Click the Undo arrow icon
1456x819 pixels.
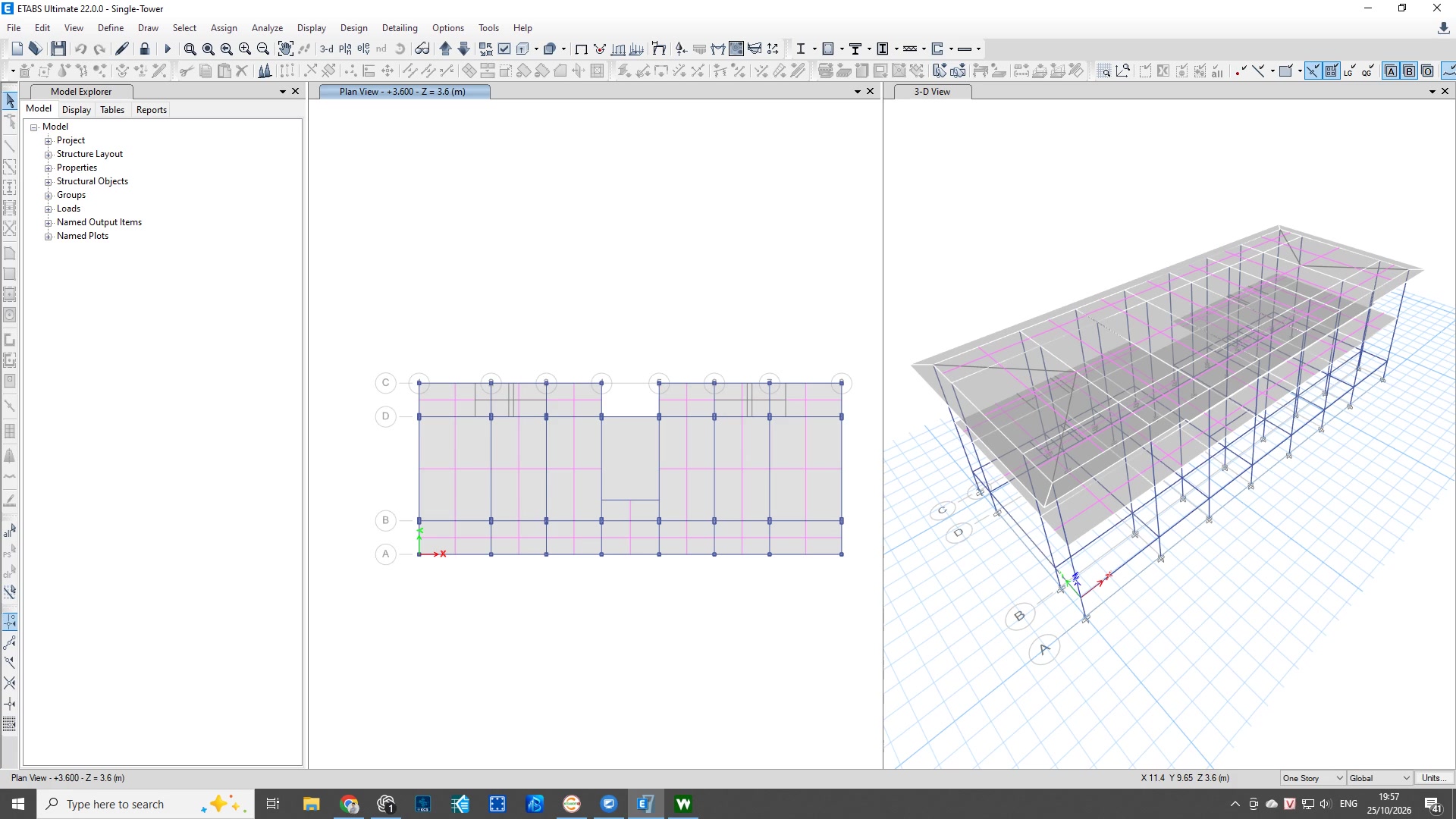(80, 49)
